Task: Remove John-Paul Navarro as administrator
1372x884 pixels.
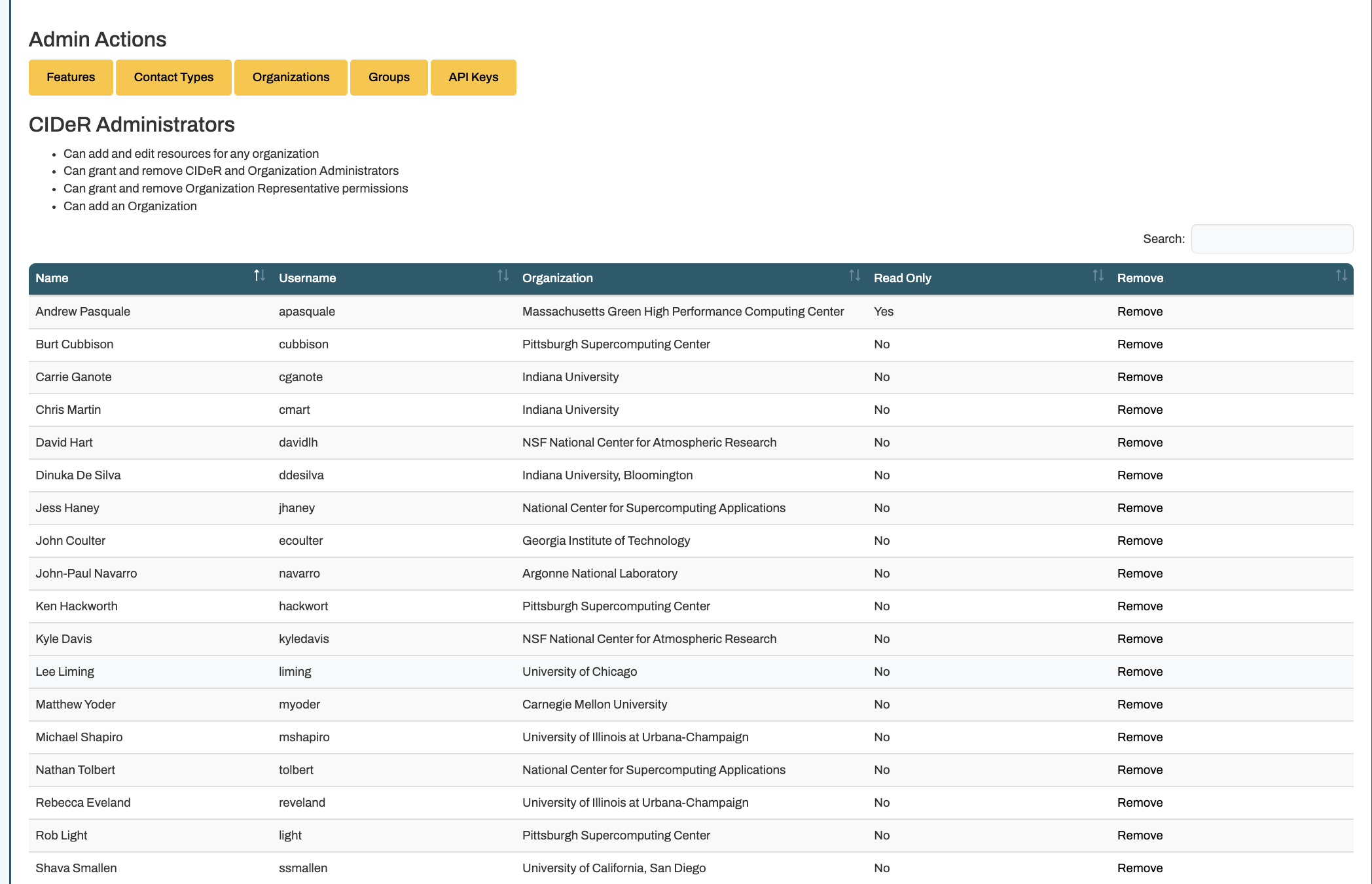Action: pyautogui.click(x=1140, y=574)
